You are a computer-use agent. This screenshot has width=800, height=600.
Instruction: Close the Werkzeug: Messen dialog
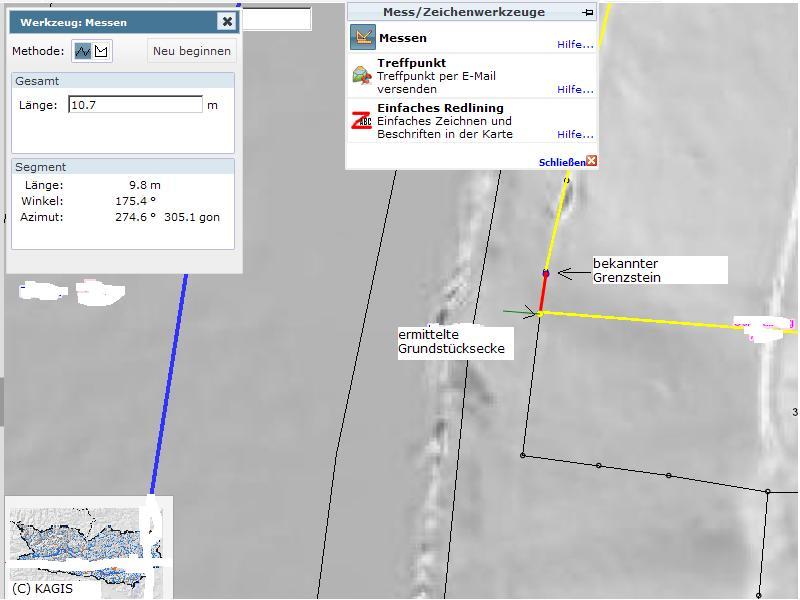click(227, 21)
